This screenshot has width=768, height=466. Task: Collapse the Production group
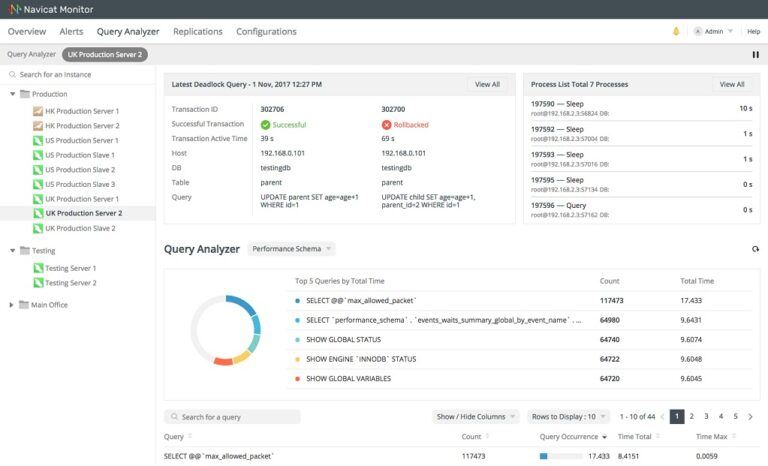12,94
